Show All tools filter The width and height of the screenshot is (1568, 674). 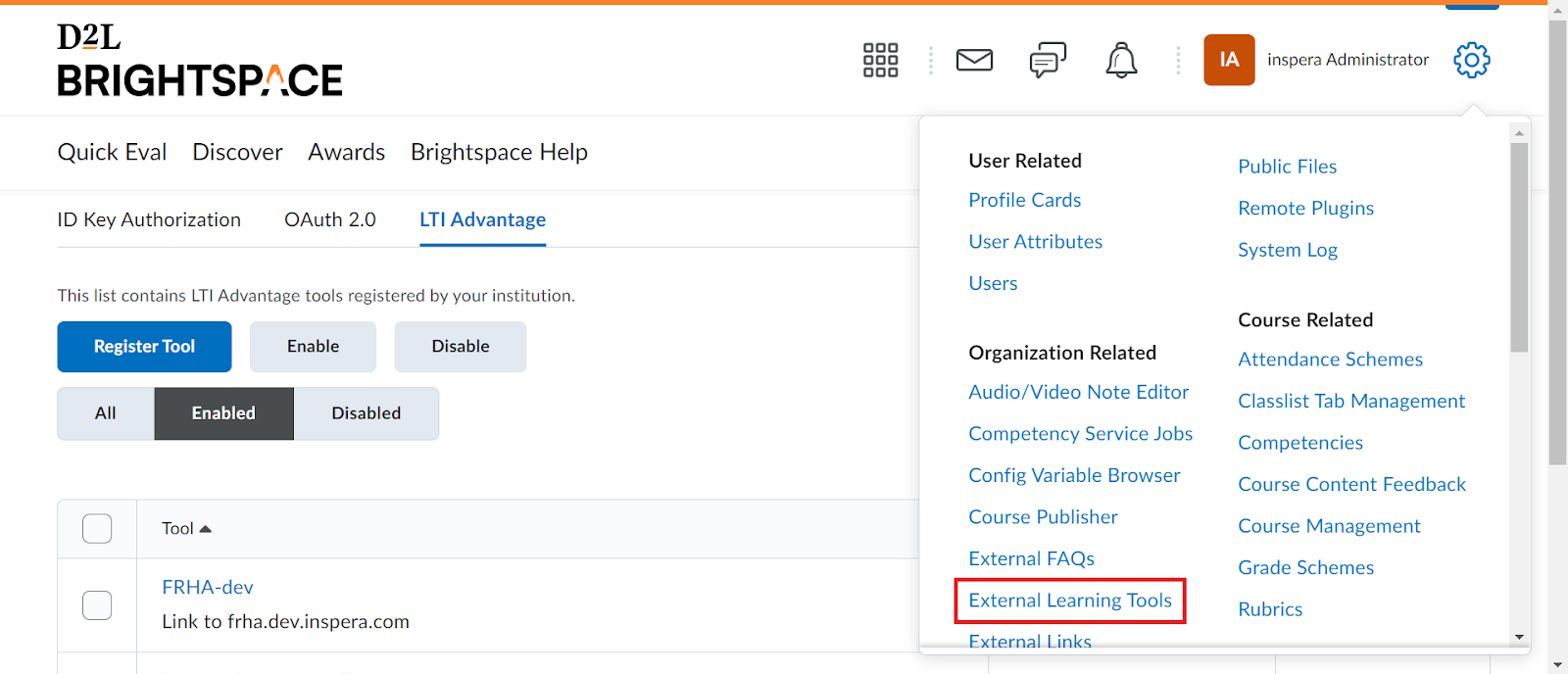106,413
